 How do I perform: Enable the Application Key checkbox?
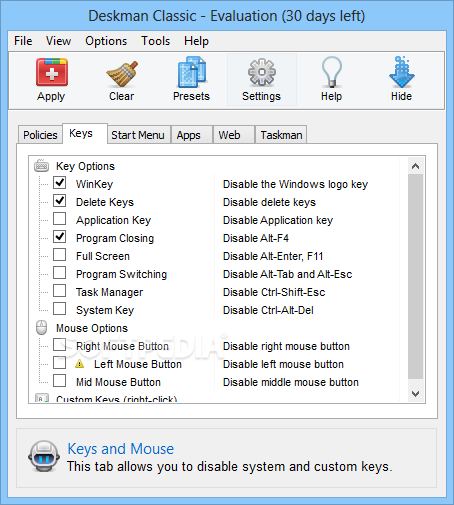60,219
